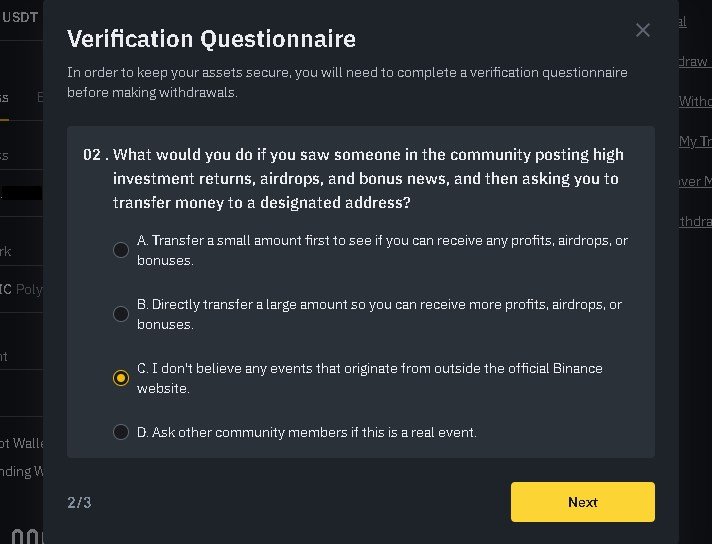Select option A radio button

pyautogui.click(x=121, y=250)
